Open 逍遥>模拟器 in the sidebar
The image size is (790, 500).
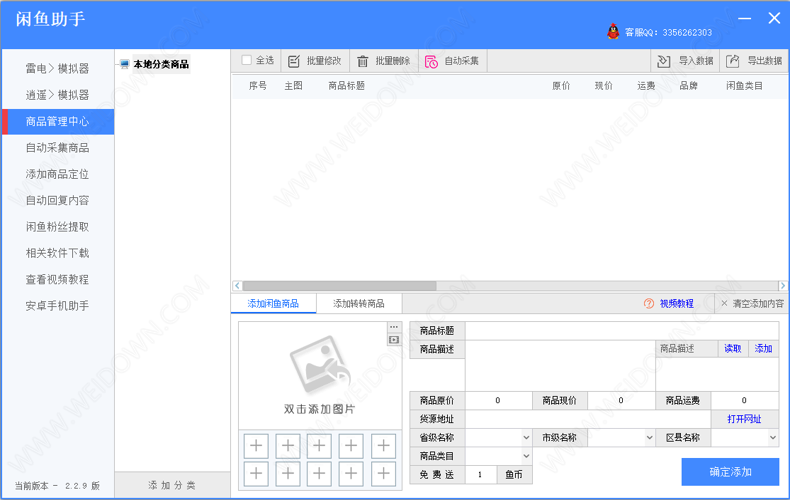coord(57,95)
